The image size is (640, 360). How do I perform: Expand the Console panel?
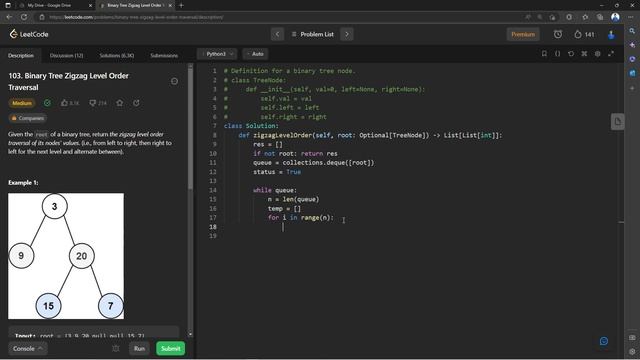[x=27, y=349]
